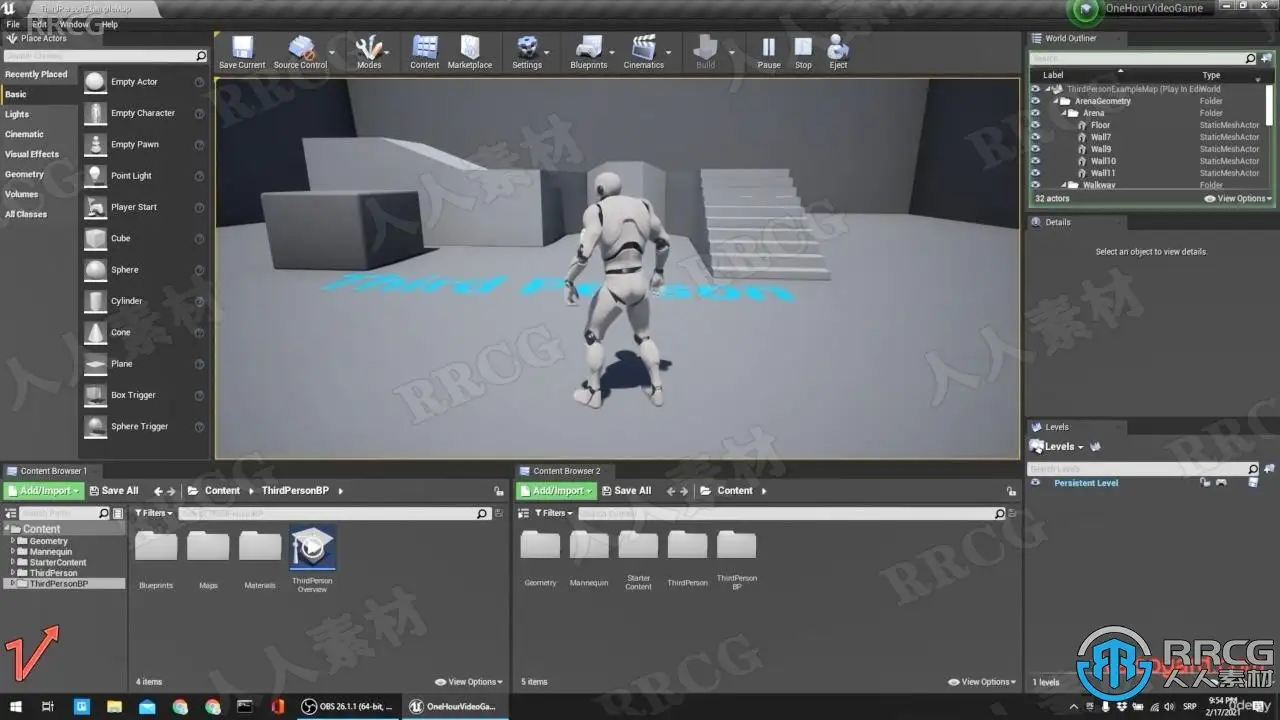Stop the play-in-editor session

click(804, 52)
